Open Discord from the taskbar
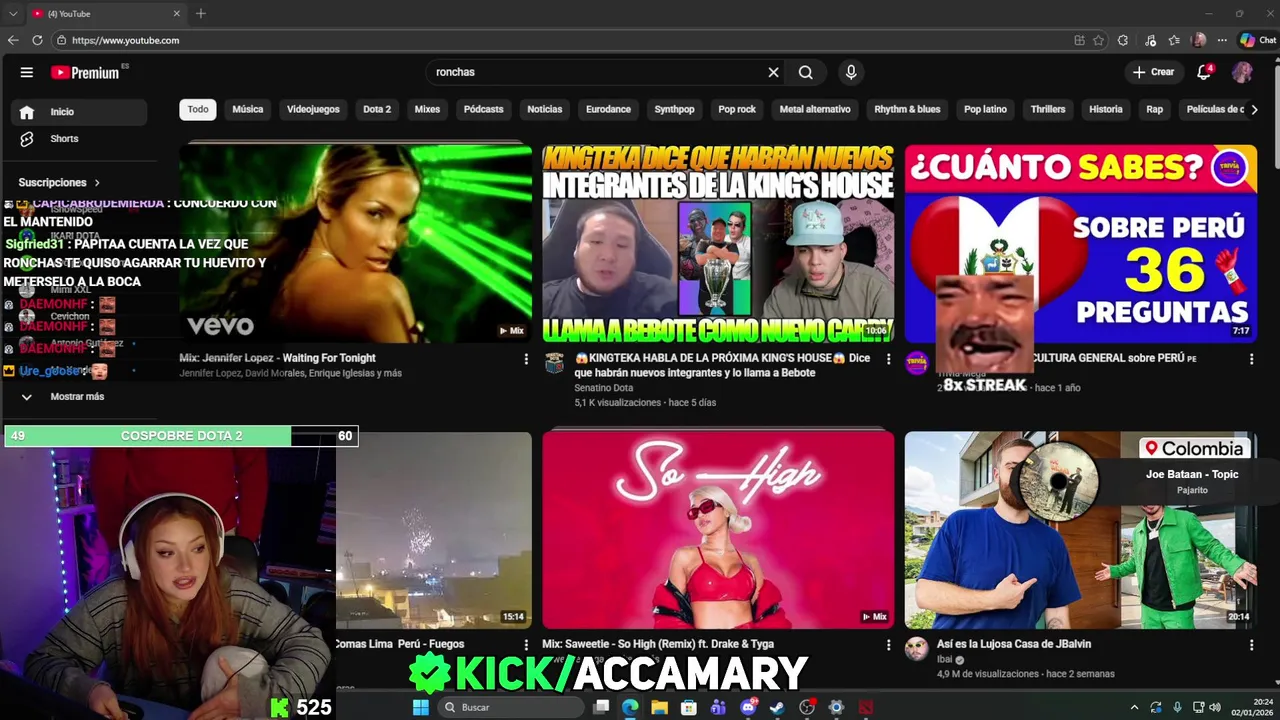 tap(748, 707)
